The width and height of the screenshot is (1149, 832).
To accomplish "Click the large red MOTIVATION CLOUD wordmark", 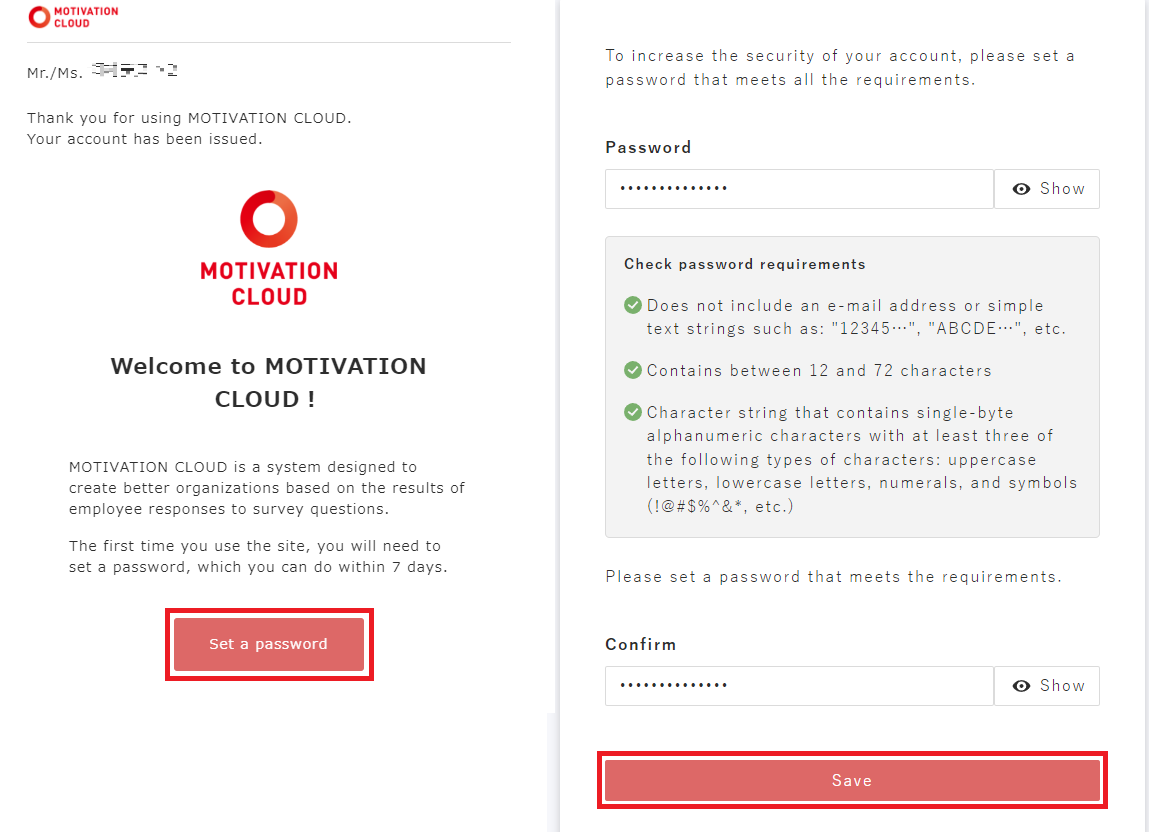I will click(269, 283).
